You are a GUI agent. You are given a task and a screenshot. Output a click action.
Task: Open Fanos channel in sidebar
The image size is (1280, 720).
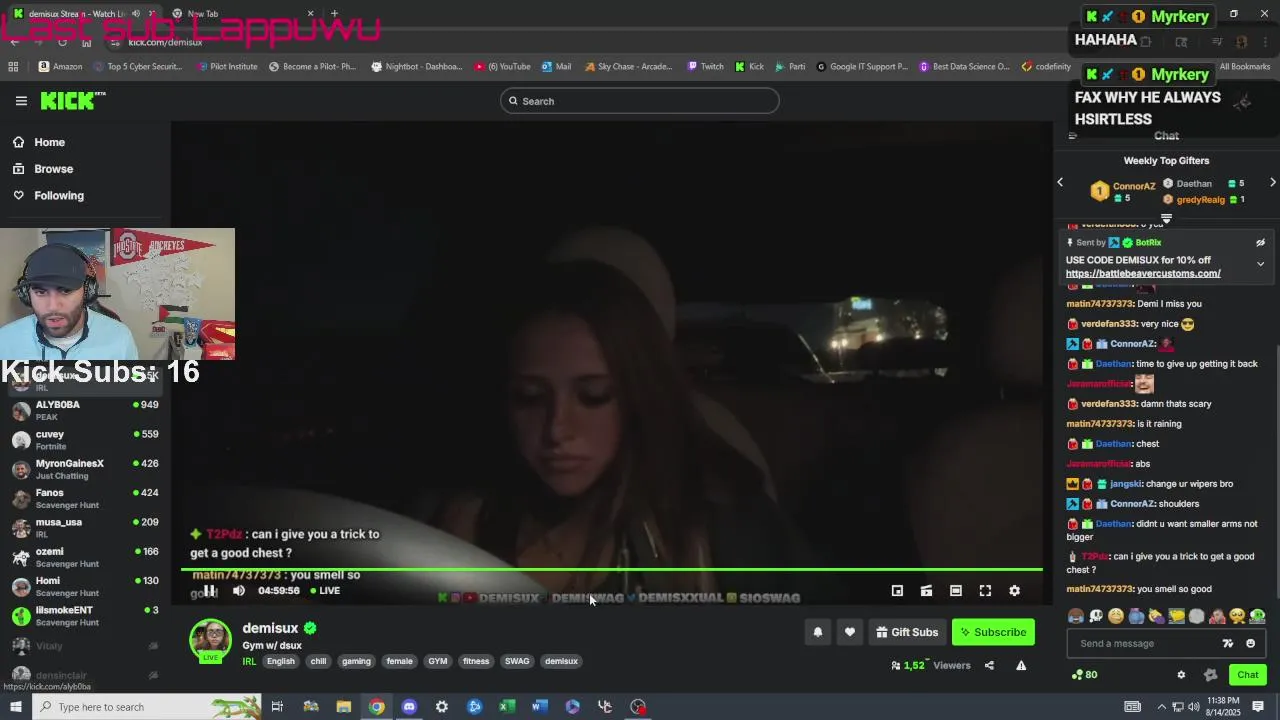[x=85, y=498]
